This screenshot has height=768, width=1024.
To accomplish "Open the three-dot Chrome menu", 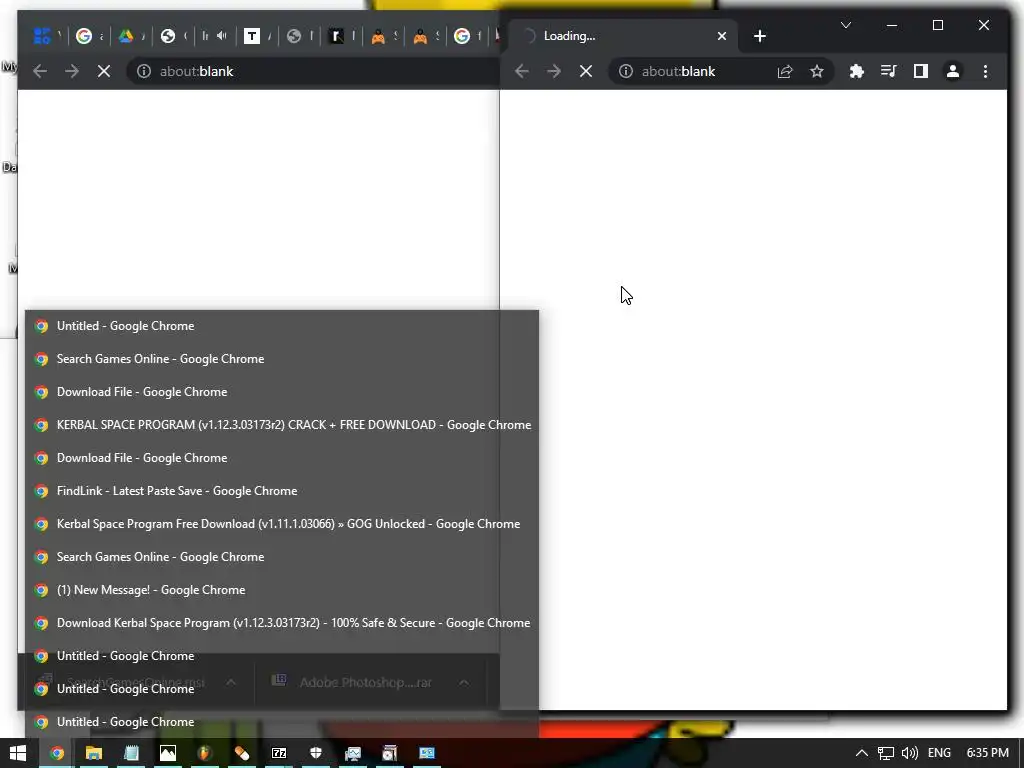I will tap(985, 71).
